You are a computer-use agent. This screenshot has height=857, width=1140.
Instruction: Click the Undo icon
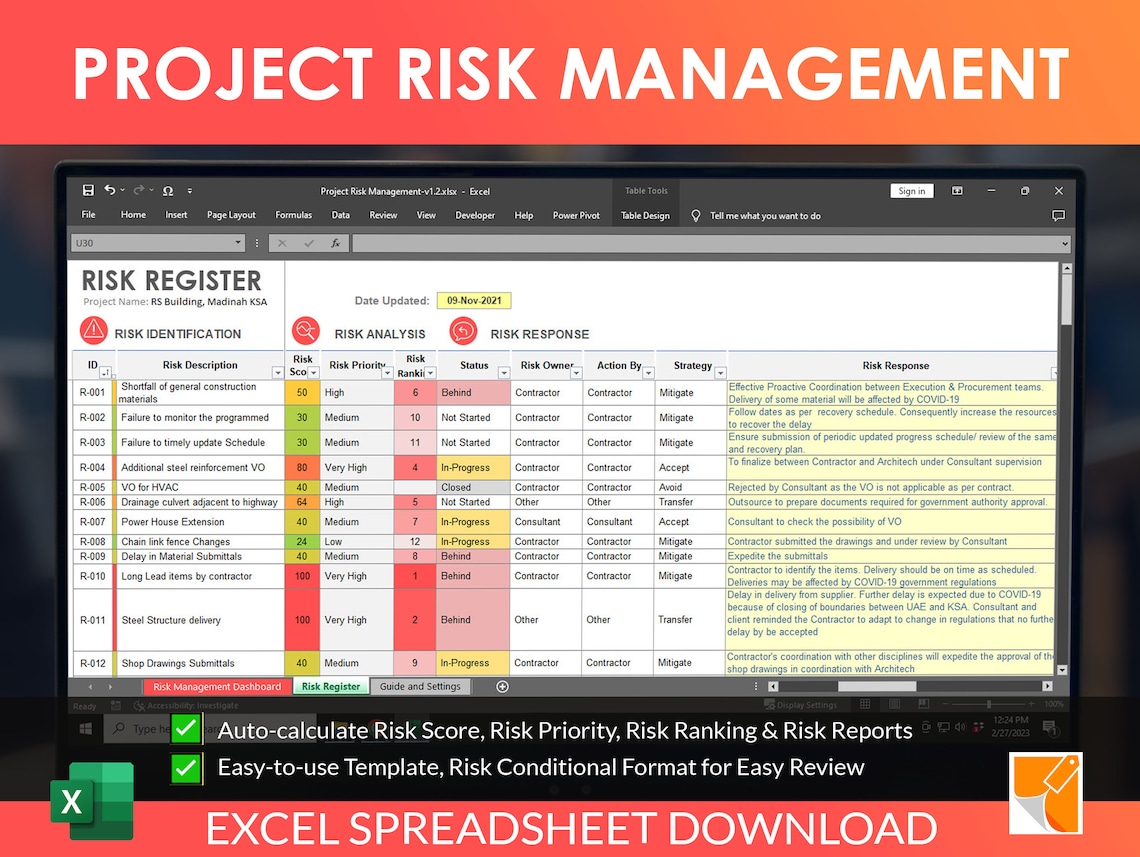(x=112, y=190)
